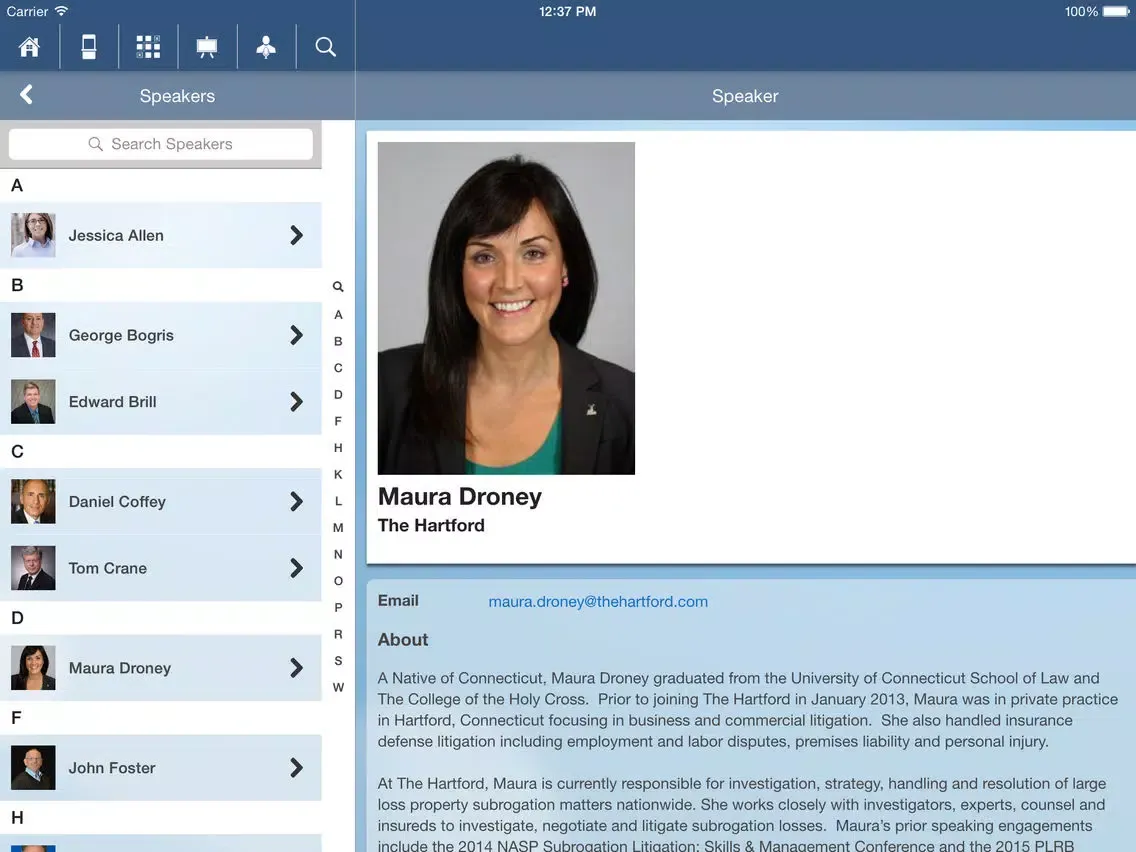Focus the Search Speakers field
This screenshot has height=852, width=1136.
pyautogui.click(x=161, y=144)
